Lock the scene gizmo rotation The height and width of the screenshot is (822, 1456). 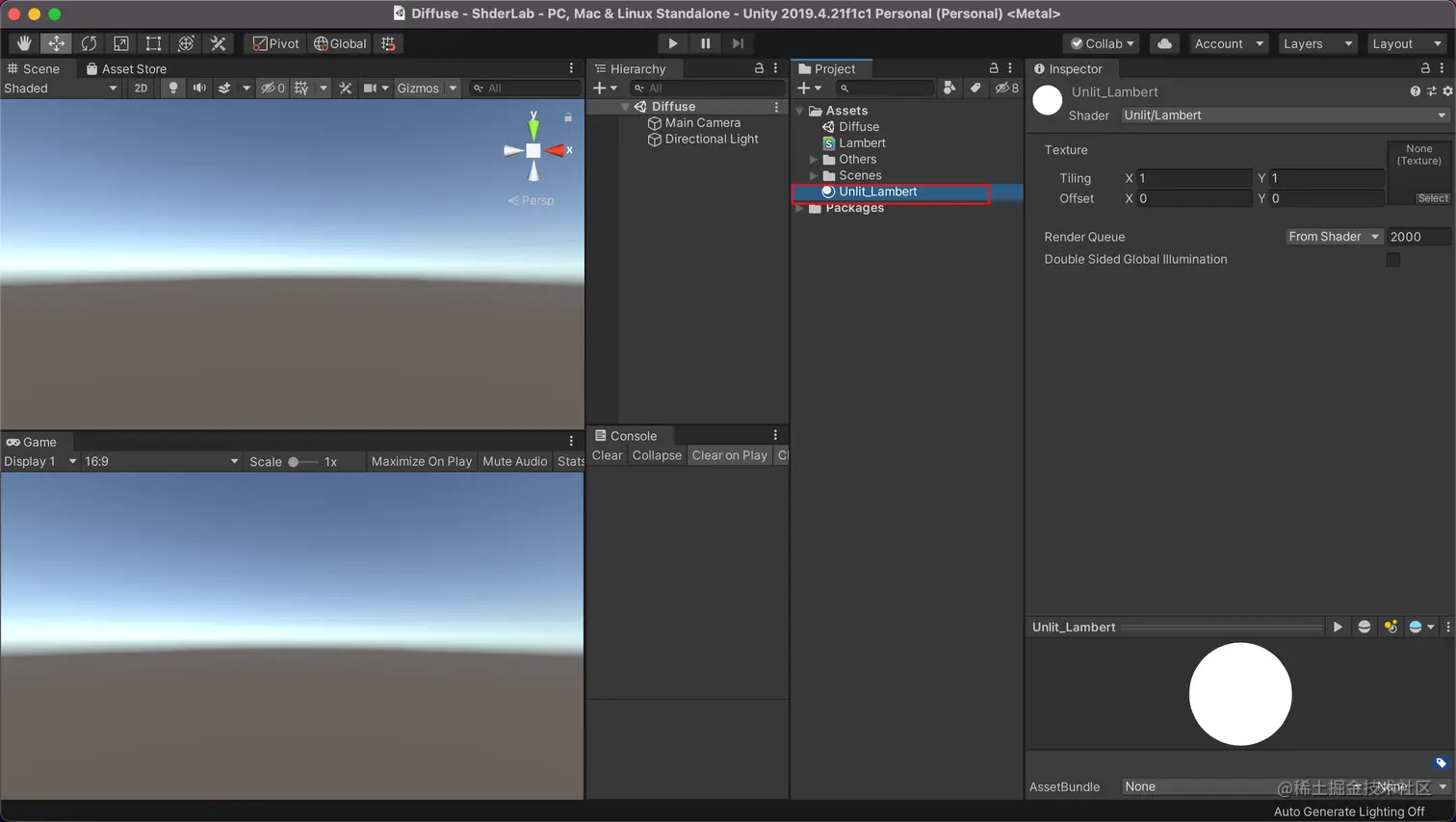coord(568,116)
